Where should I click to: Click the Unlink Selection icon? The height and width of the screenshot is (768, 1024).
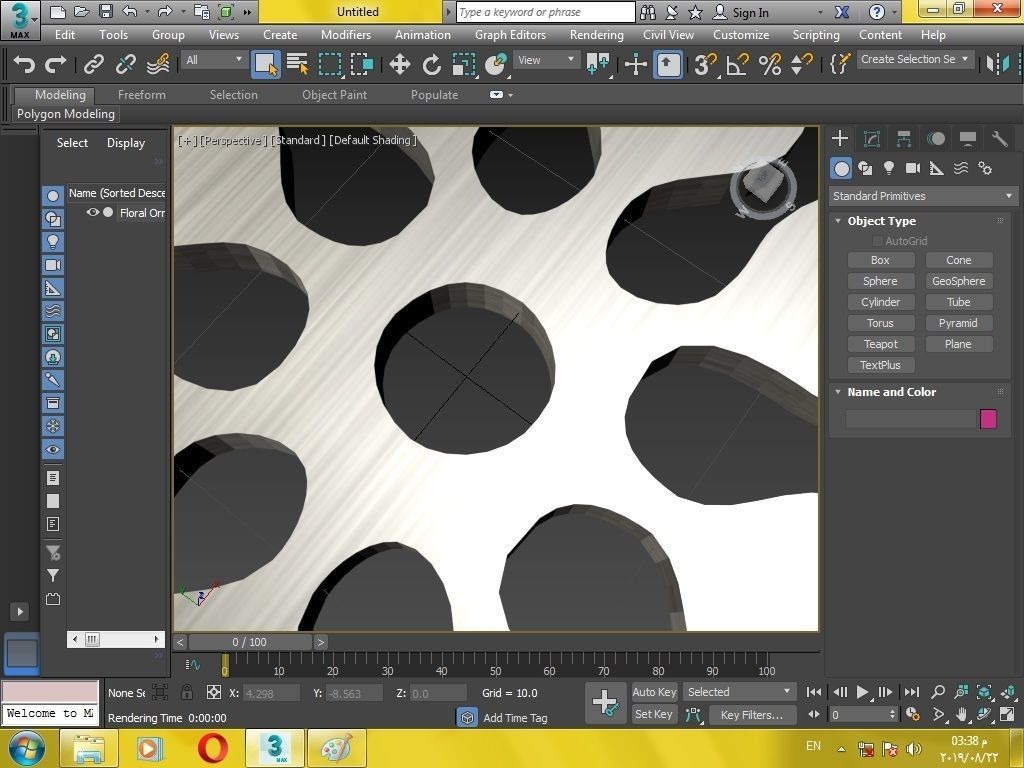coord(125,64)
